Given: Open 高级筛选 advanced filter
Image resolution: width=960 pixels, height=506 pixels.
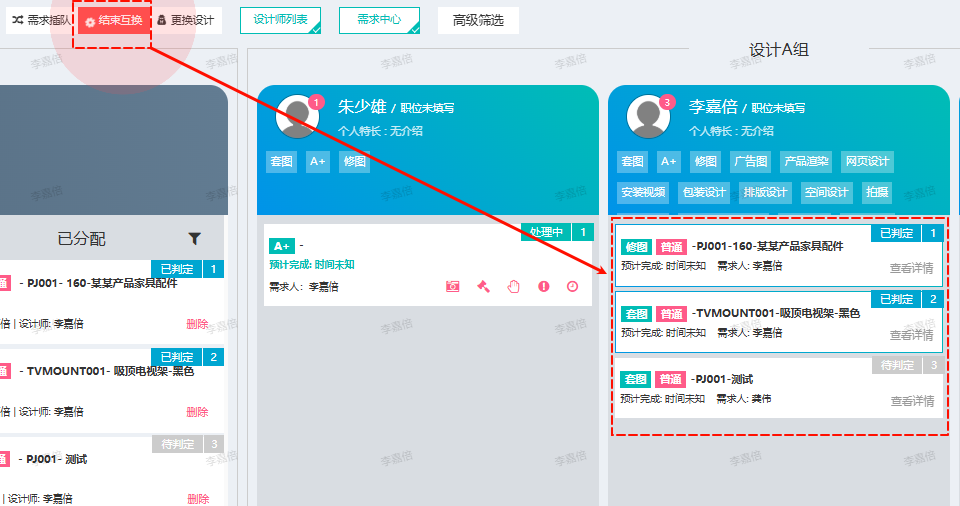Looking at the screenshot, I should point(478,20).
